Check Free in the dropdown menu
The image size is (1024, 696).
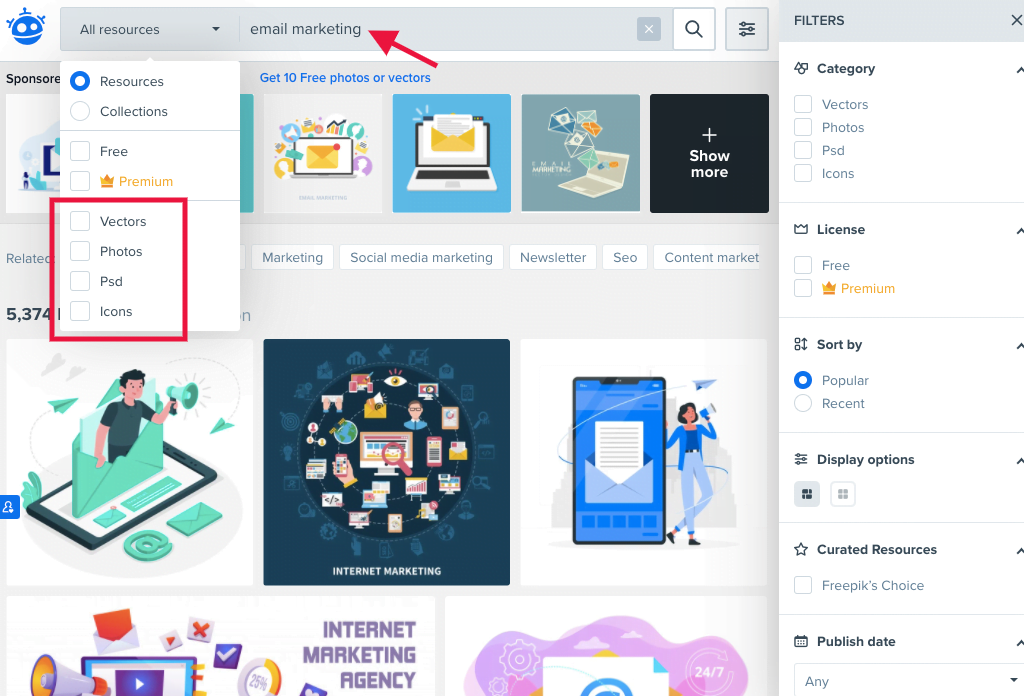80,151
